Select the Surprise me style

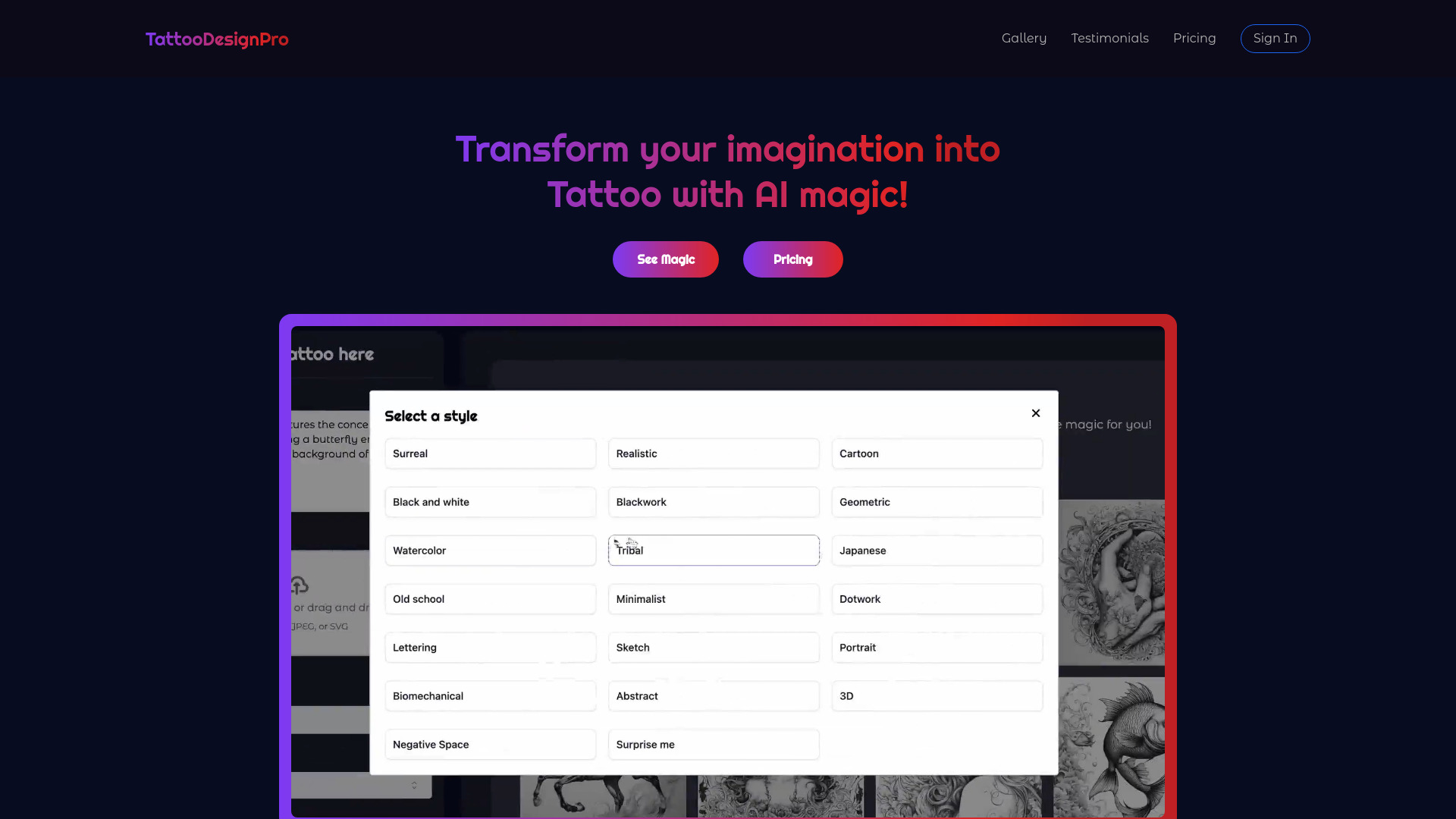click(x=713, y=744)
